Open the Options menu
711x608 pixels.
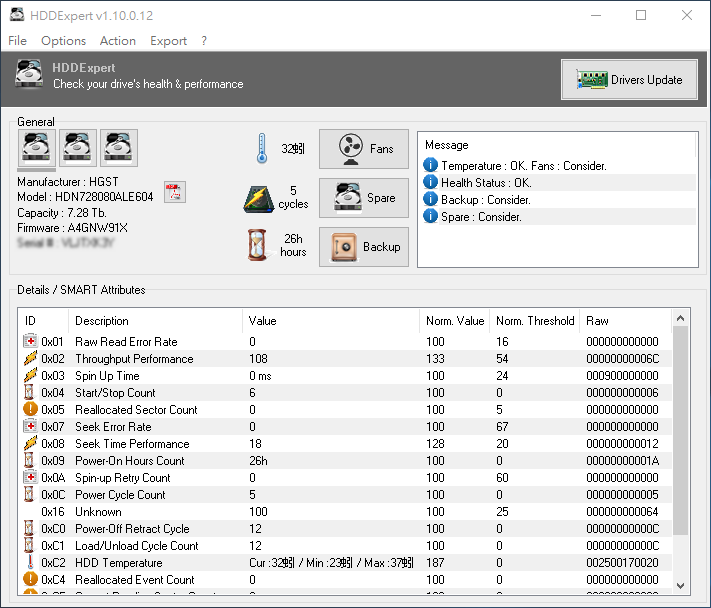(63, 41)
